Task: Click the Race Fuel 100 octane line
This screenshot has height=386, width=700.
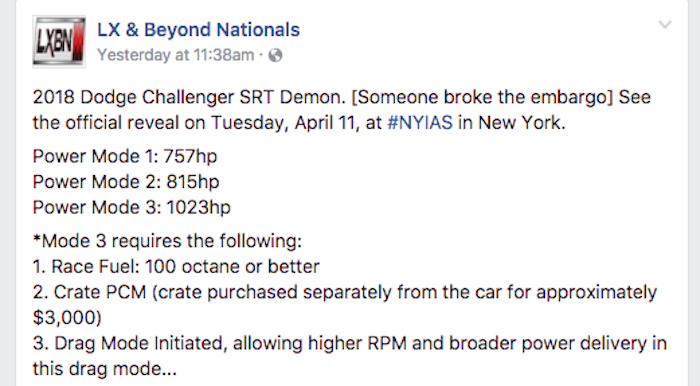Action: point(176,267)
